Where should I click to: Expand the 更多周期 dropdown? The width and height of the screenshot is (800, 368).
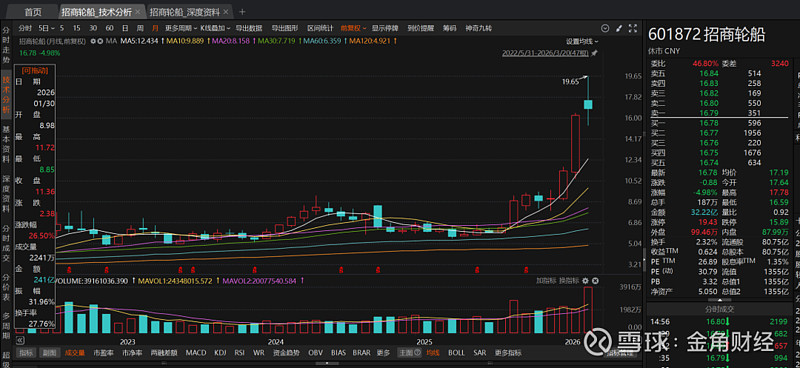point(181,28)
